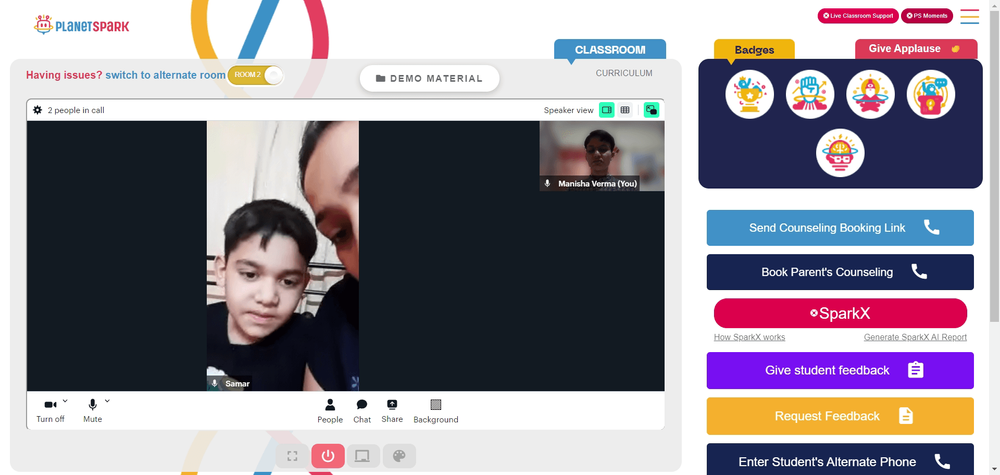Open How SparkX works link
The height and width of the screenshot is (475, 1000).
click(749, 337)
